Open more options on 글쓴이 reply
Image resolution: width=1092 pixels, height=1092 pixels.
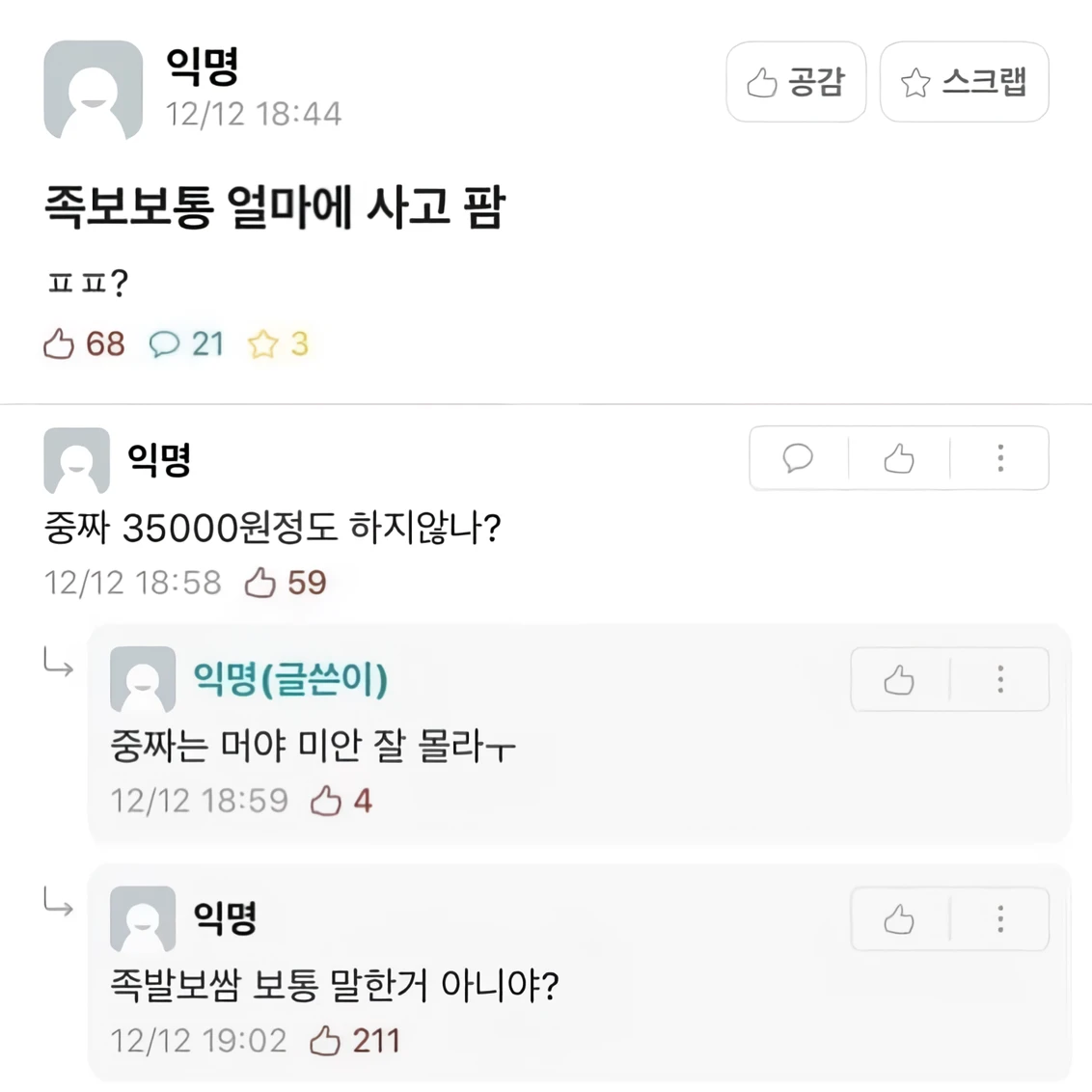click(1000, 680)
